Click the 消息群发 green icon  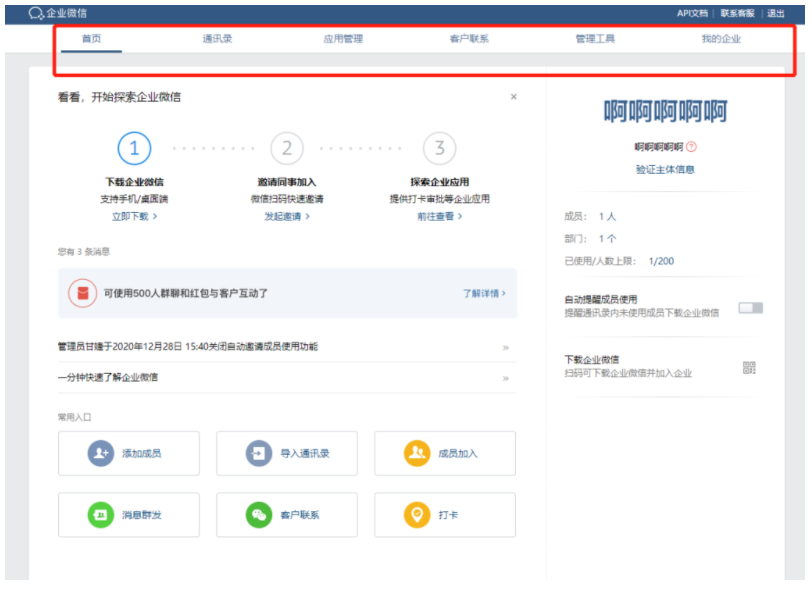pos(100,515)
